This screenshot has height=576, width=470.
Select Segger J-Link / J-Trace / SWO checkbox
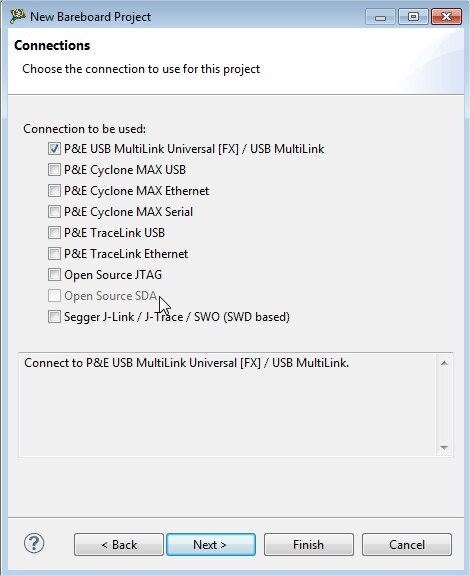pyautogui.click(x=54, y=317)
